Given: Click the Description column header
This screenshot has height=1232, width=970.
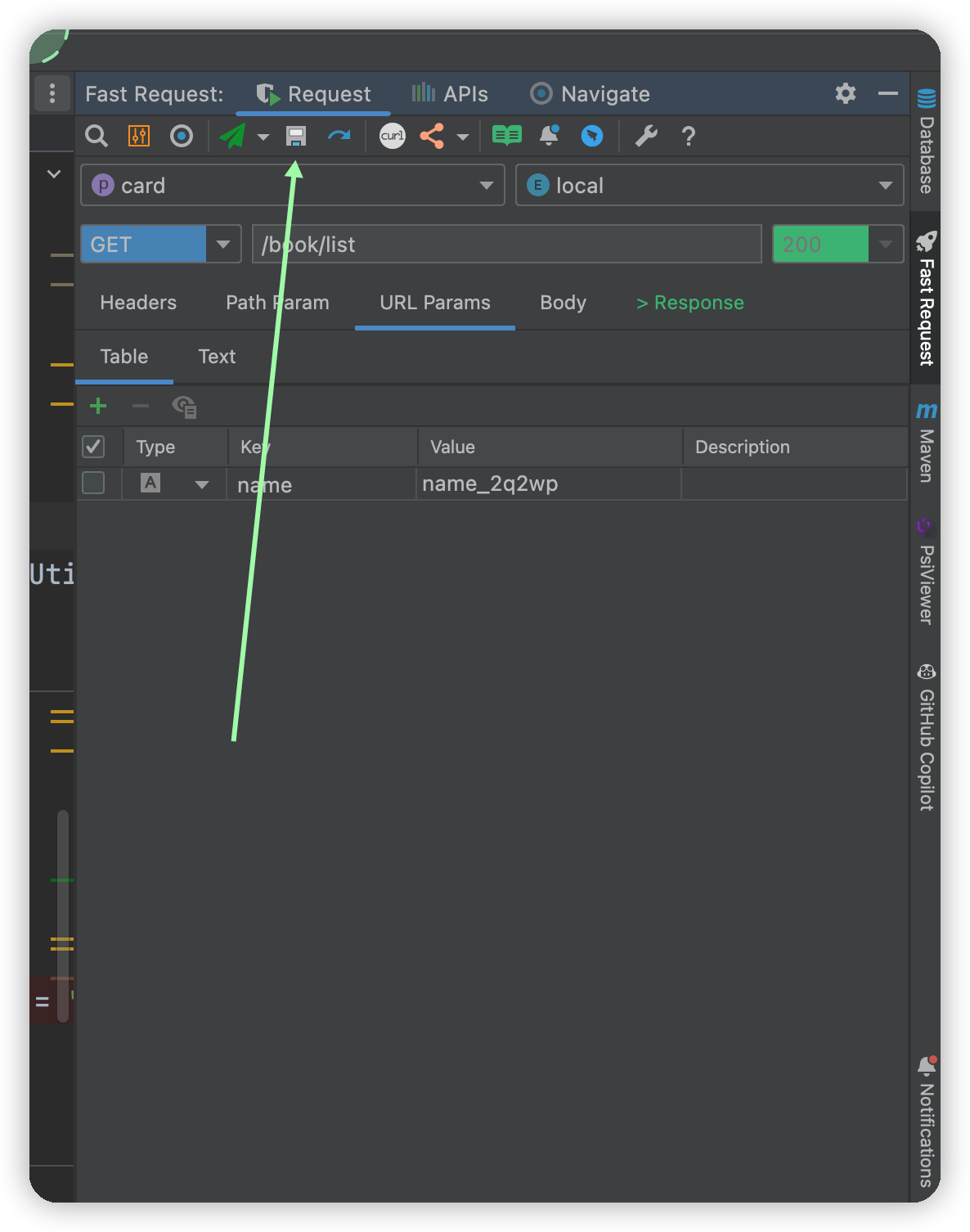Looking at the screenshot, I should tap(795, 447).
